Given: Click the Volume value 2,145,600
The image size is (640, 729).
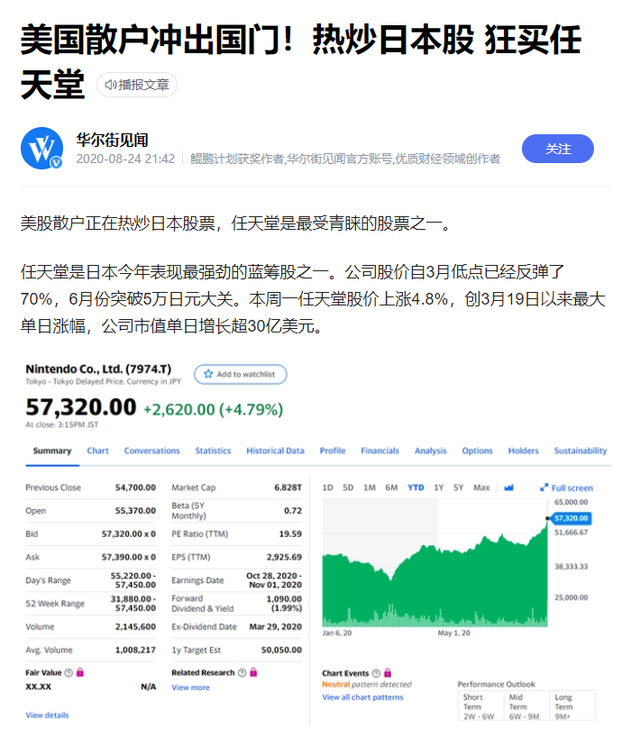Looking at the screenshot, I should coord(135,627).
